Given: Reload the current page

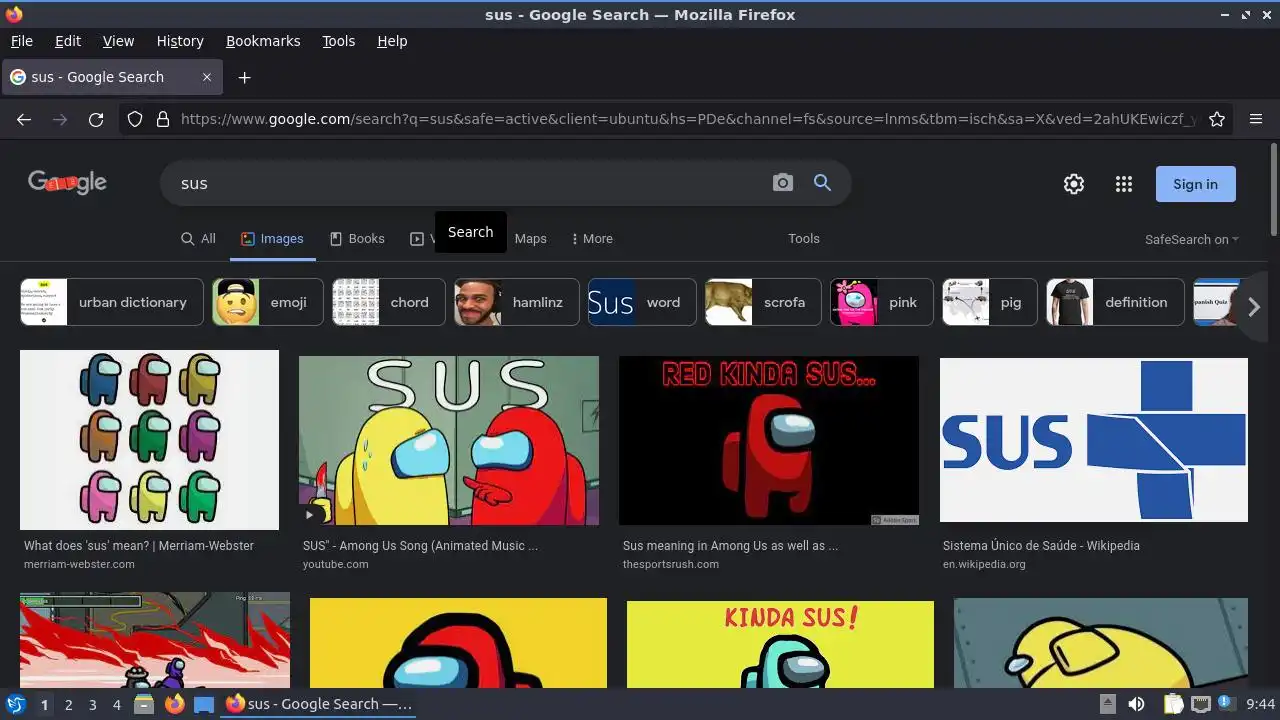Looking at the screenshot, I should pos(96,119).
